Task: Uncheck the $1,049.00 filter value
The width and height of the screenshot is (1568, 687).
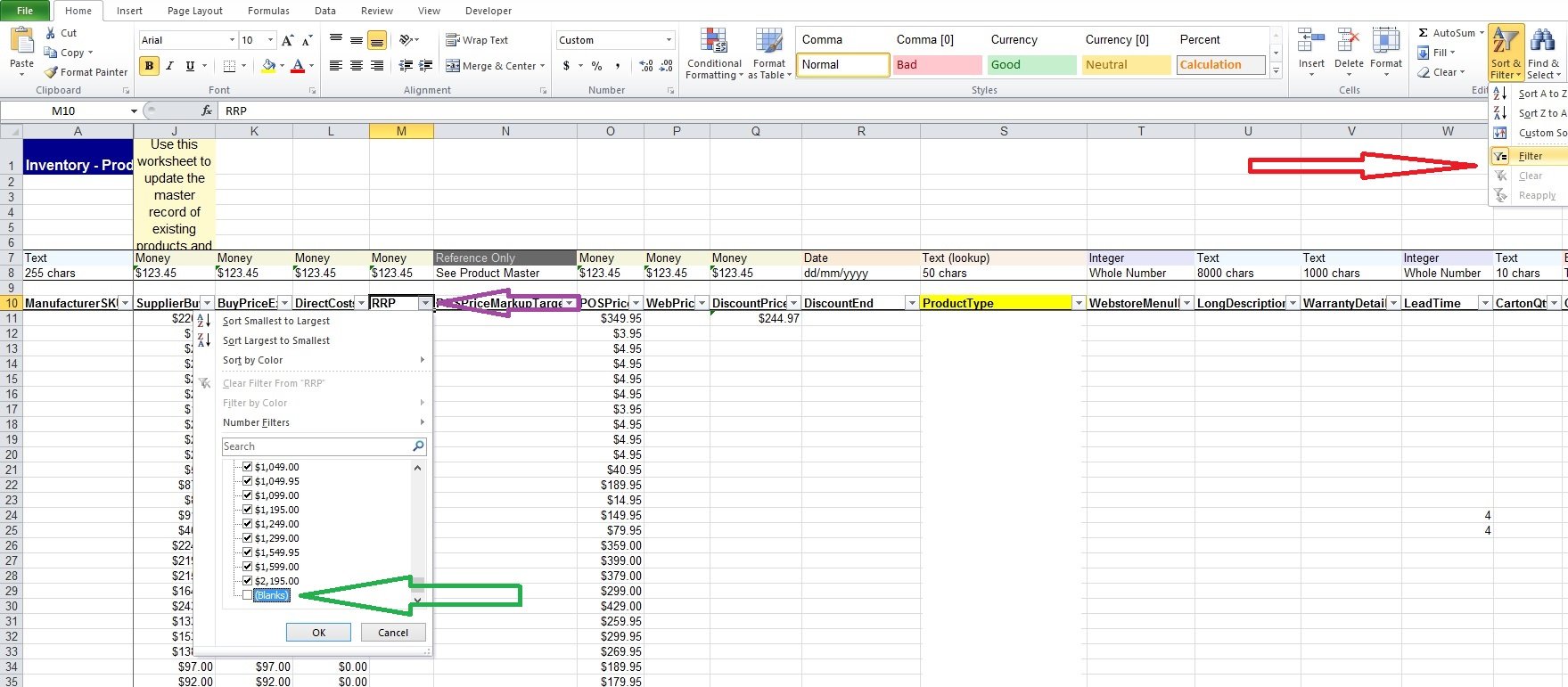Action: click(x=248, y=467)
